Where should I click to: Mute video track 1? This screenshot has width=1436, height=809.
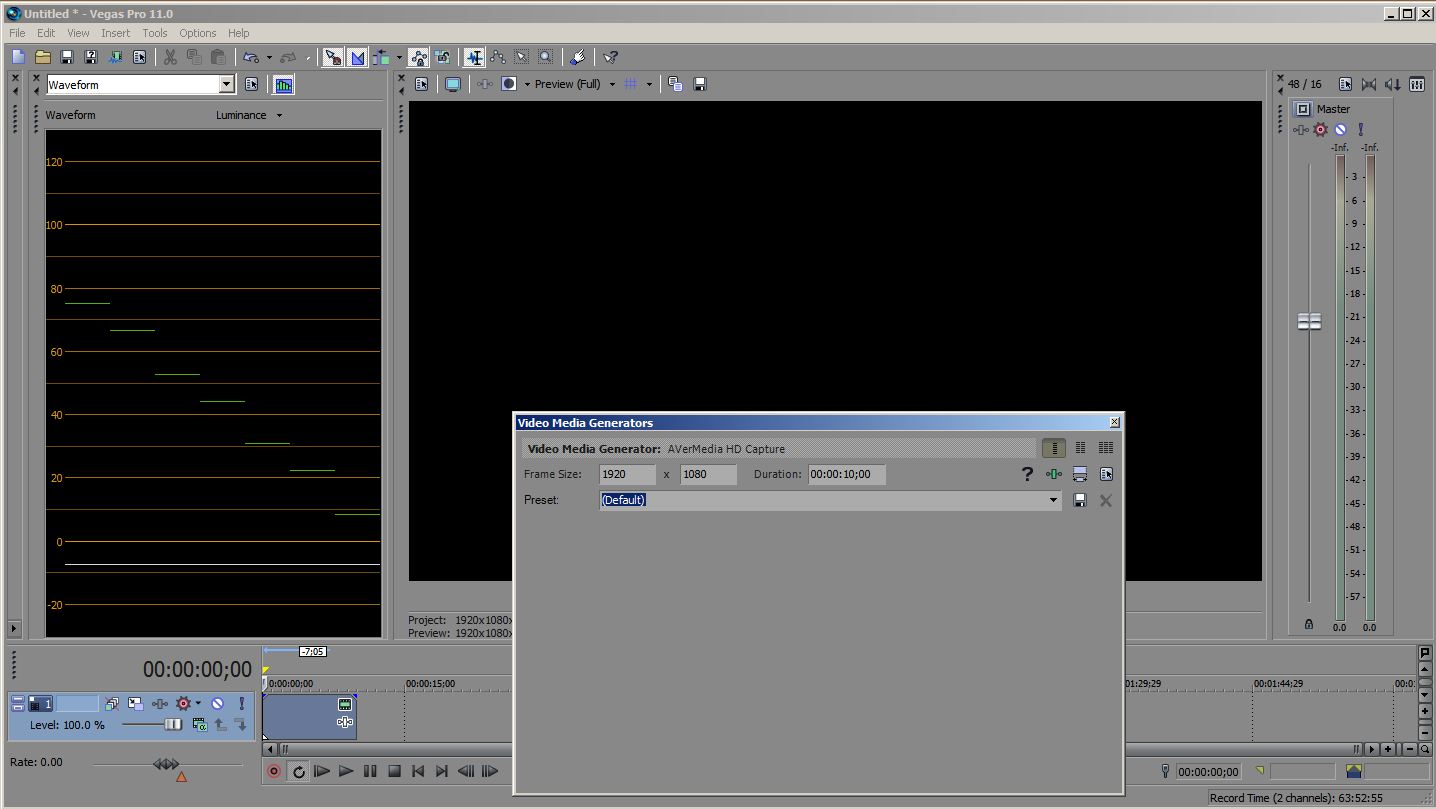217,704
